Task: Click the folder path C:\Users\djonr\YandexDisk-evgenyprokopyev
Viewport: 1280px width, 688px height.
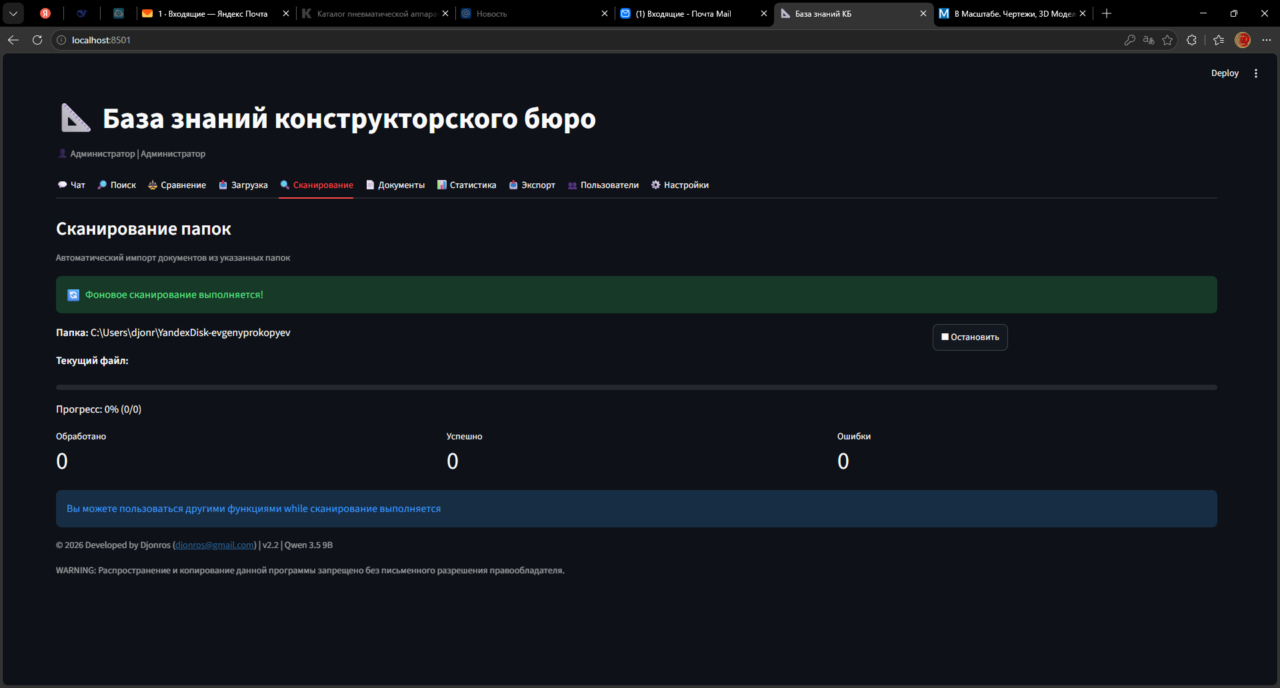Action: (191, 332)
